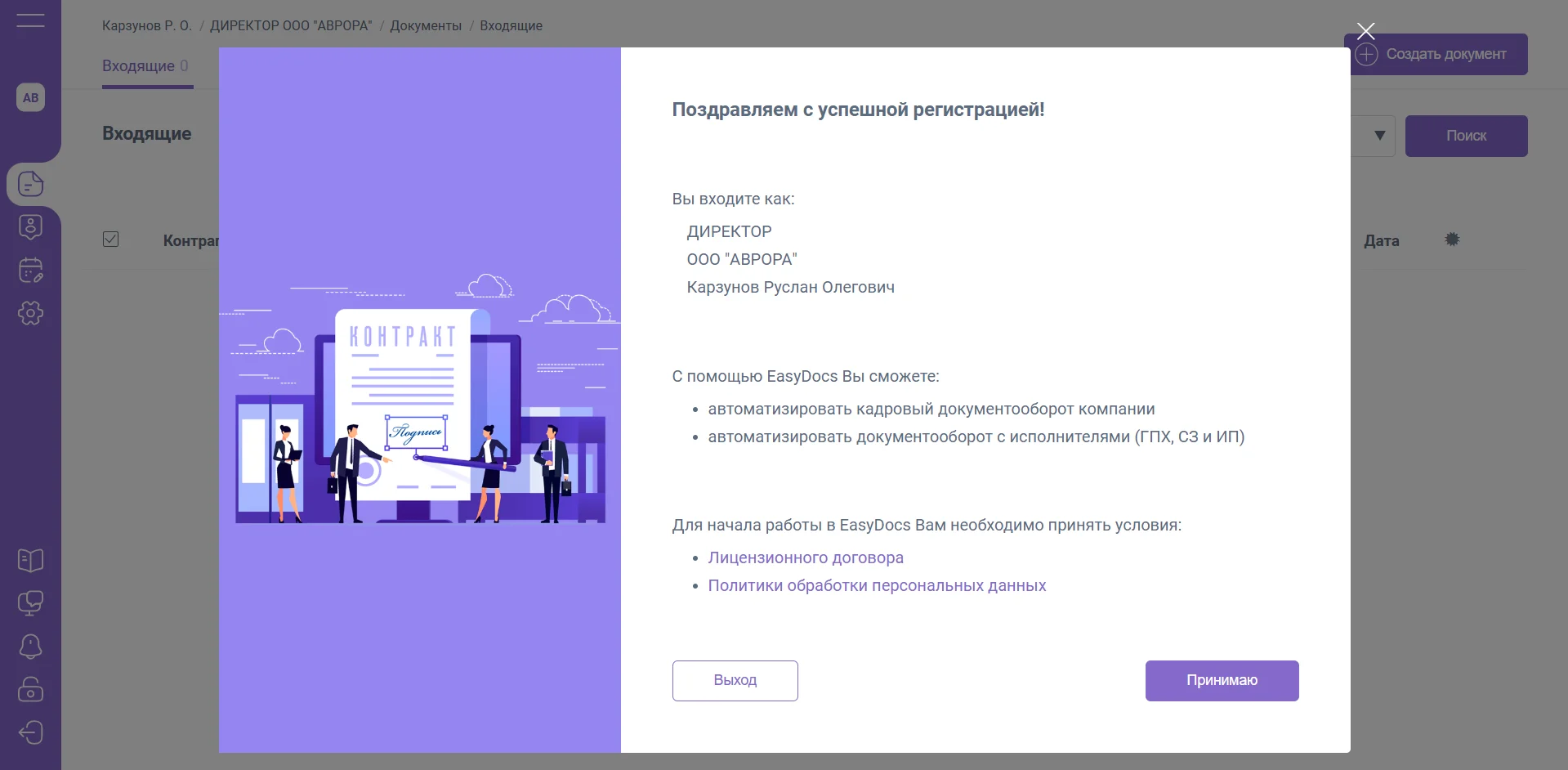Viewport: 1568px width, 770px height.
Task: Expand the dropdown arrow next to Поиск
Action: (x=1379, y=136)
